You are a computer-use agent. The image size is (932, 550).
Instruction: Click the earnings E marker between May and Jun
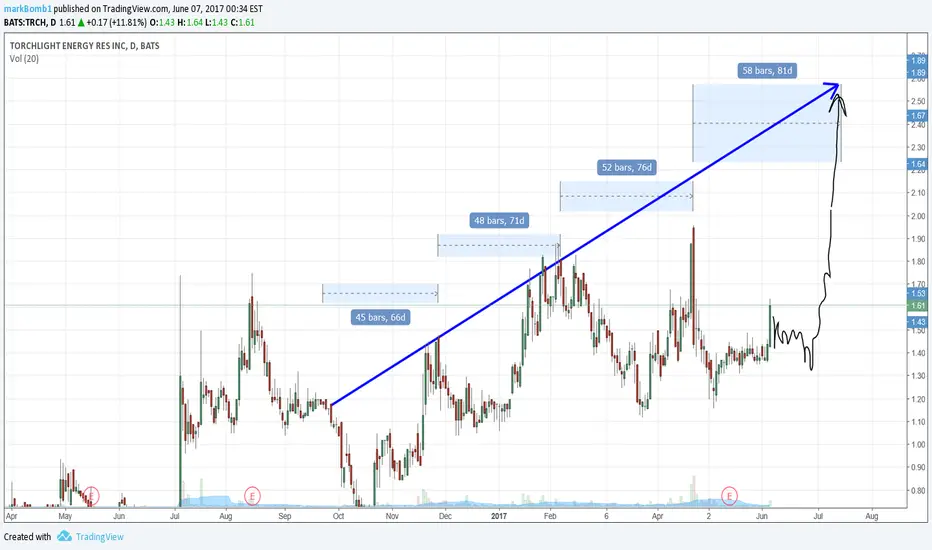[x=91, y=495]
